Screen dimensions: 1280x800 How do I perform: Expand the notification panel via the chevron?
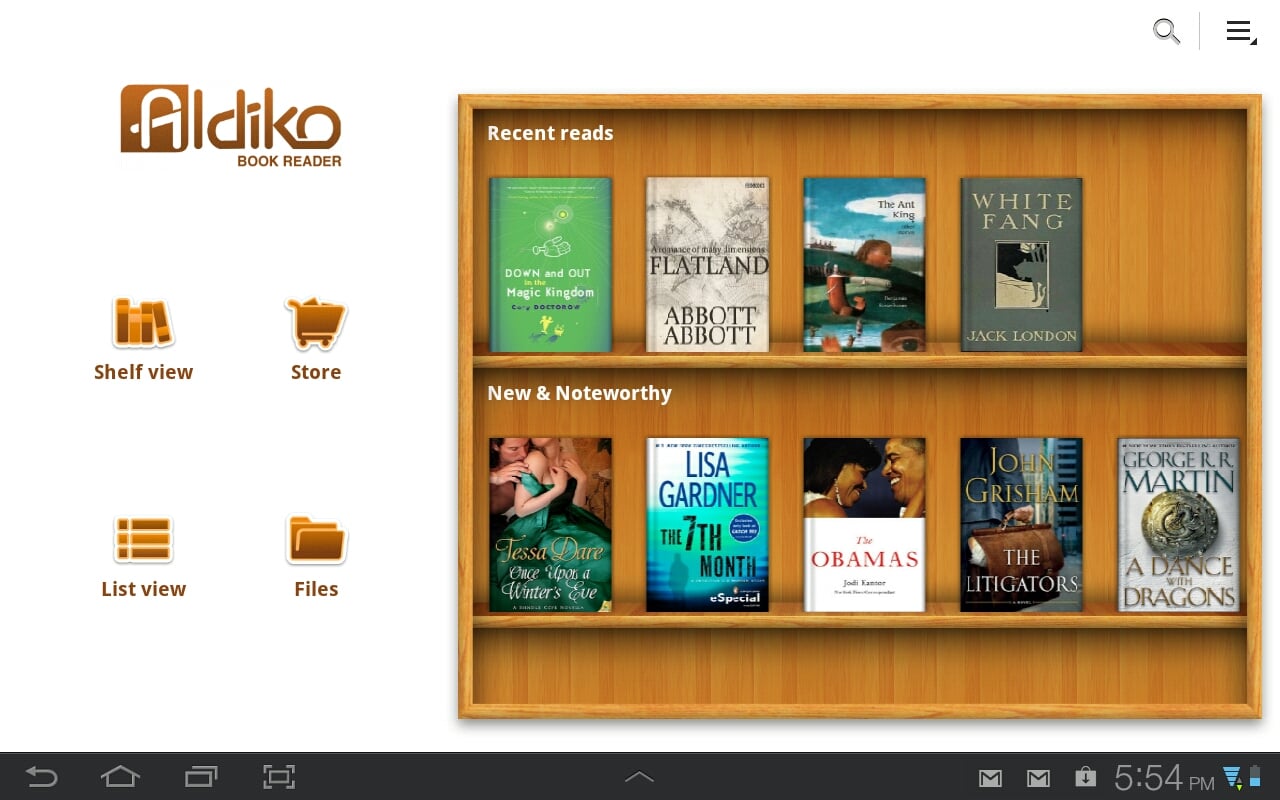pyautogui.click(x=639, y=776)
